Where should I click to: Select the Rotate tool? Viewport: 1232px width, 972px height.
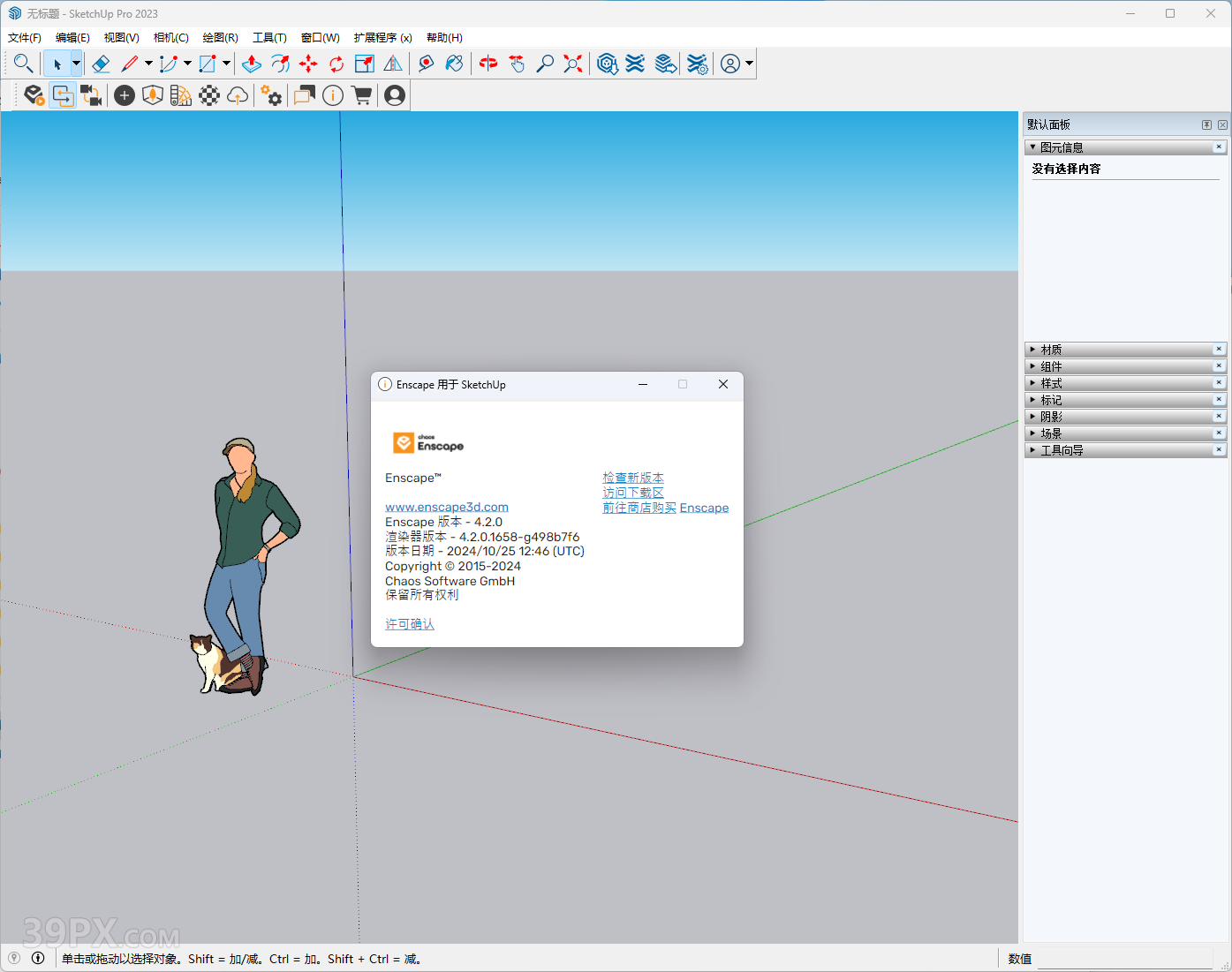336,64
